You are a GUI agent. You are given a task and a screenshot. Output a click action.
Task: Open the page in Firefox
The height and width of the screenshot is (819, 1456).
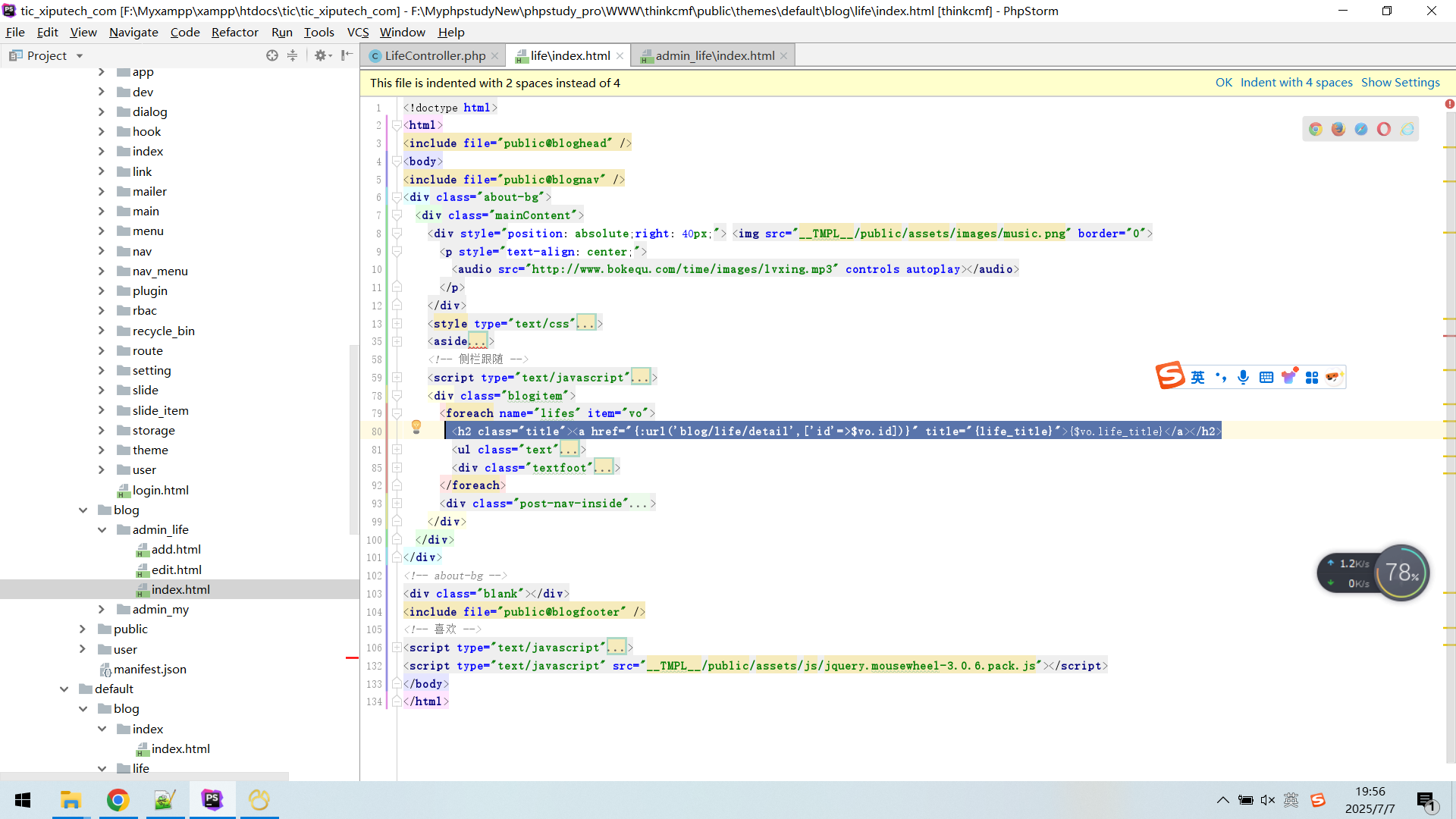pyautogui.click(x=1338, y=129)
